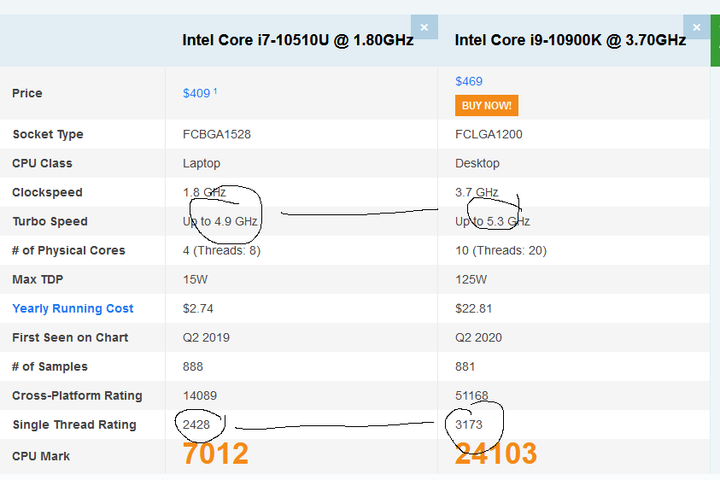This screenshot has width=720, height=480.
Task: Open the Yearly Running Cost link
Action: (73, 308)
